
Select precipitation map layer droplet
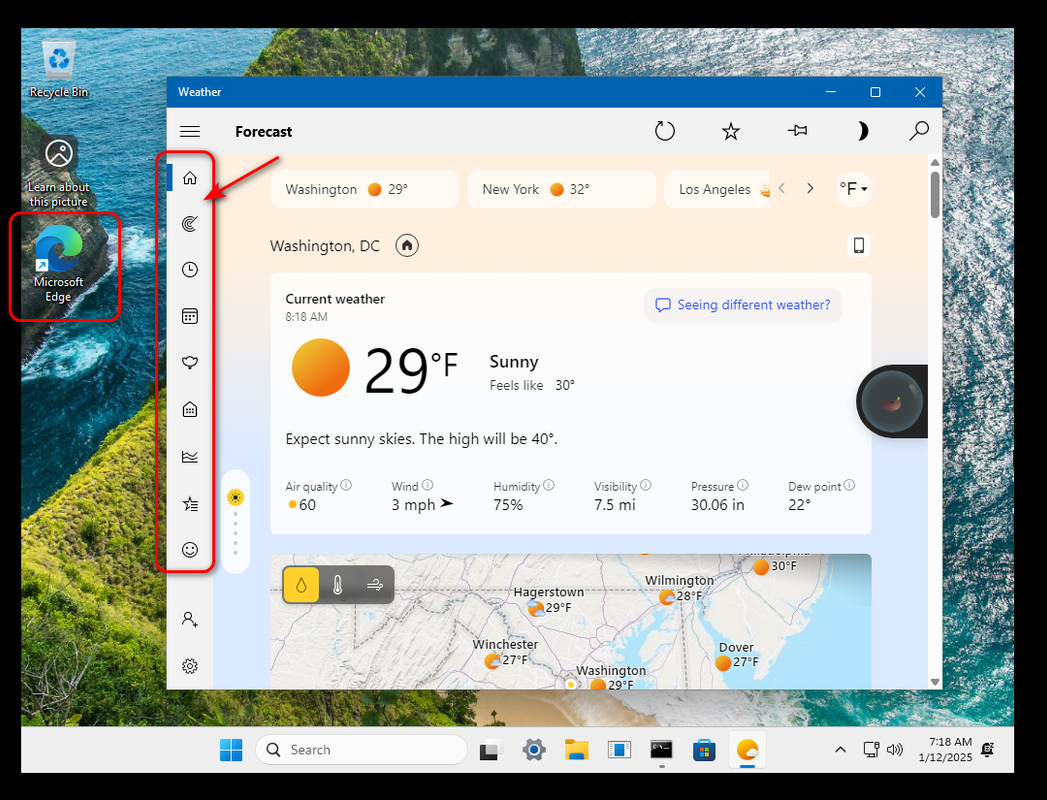[301, 585]
